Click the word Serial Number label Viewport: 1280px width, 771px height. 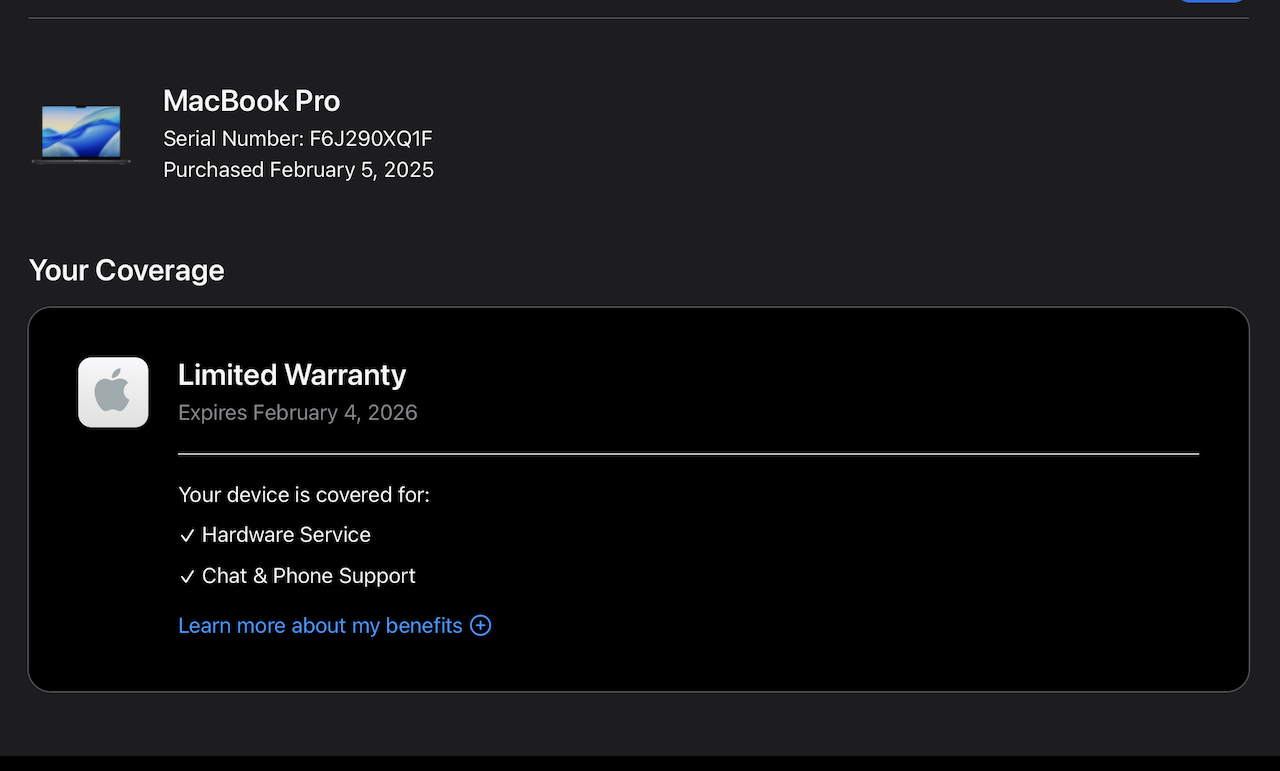pos(232,139)
